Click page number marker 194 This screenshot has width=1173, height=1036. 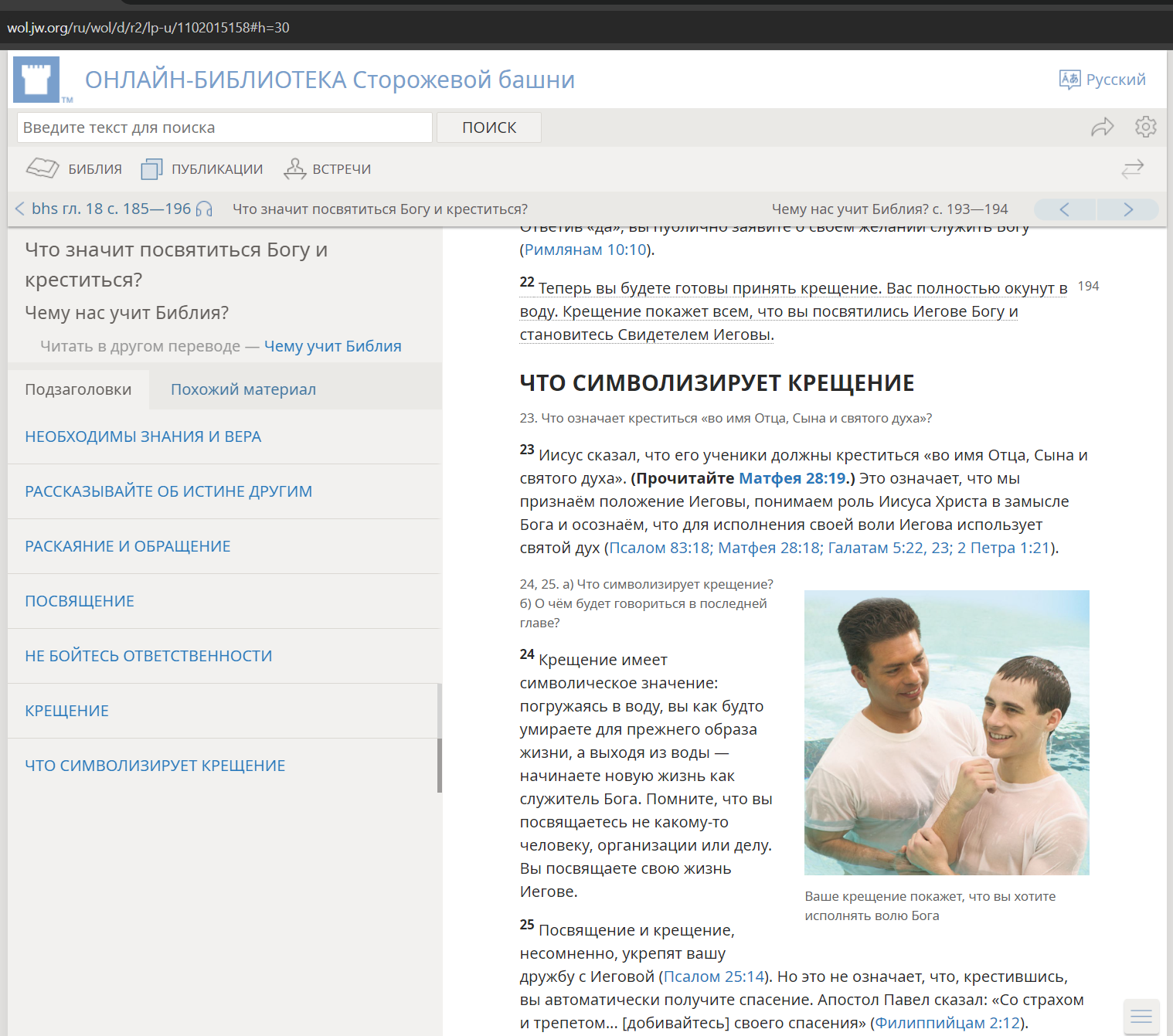(1088, 286)
